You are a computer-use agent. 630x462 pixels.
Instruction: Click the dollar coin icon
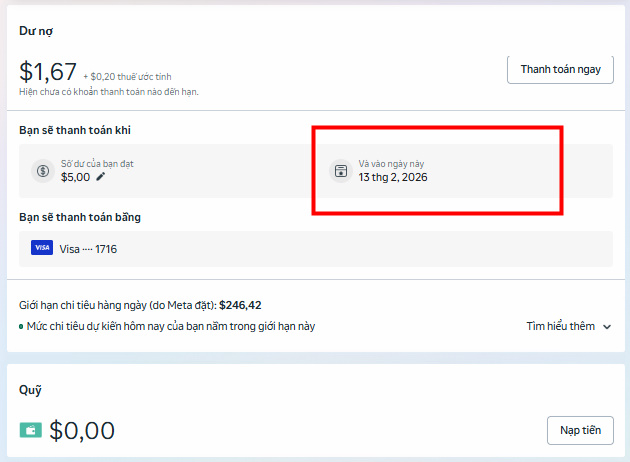click(42, 170)
